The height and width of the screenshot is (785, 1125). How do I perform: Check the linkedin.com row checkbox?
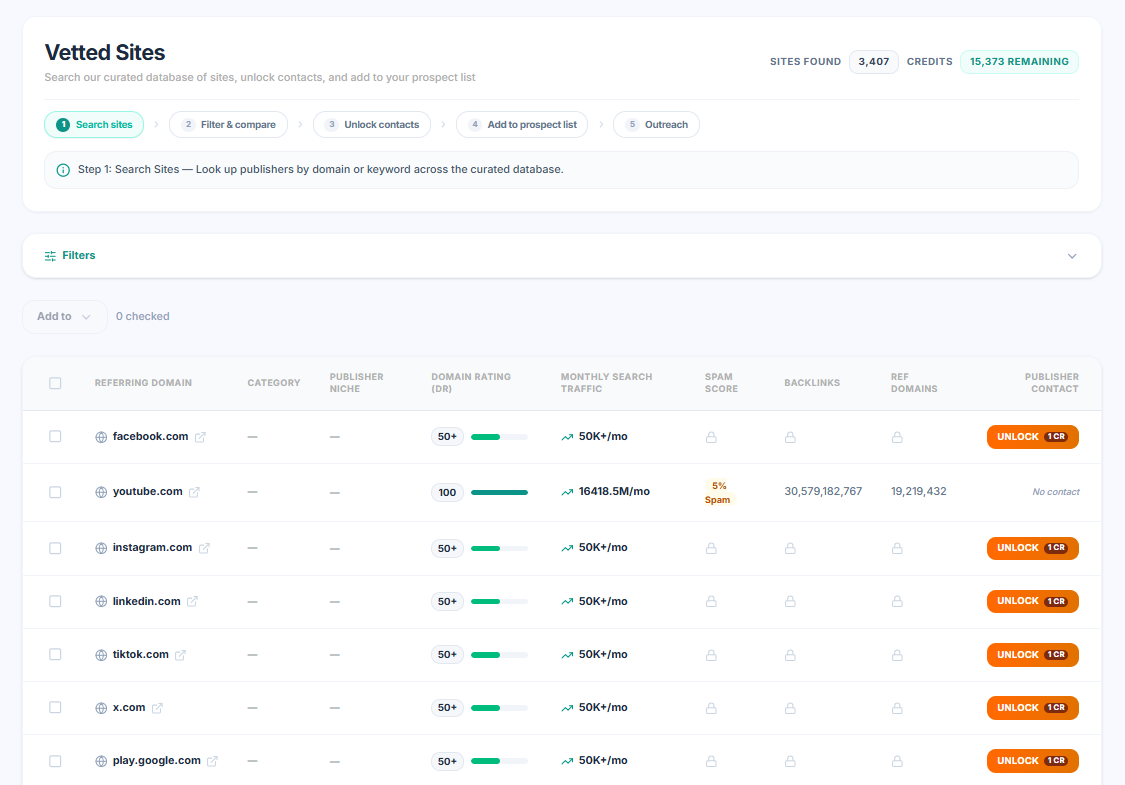[x=55, y=601]
